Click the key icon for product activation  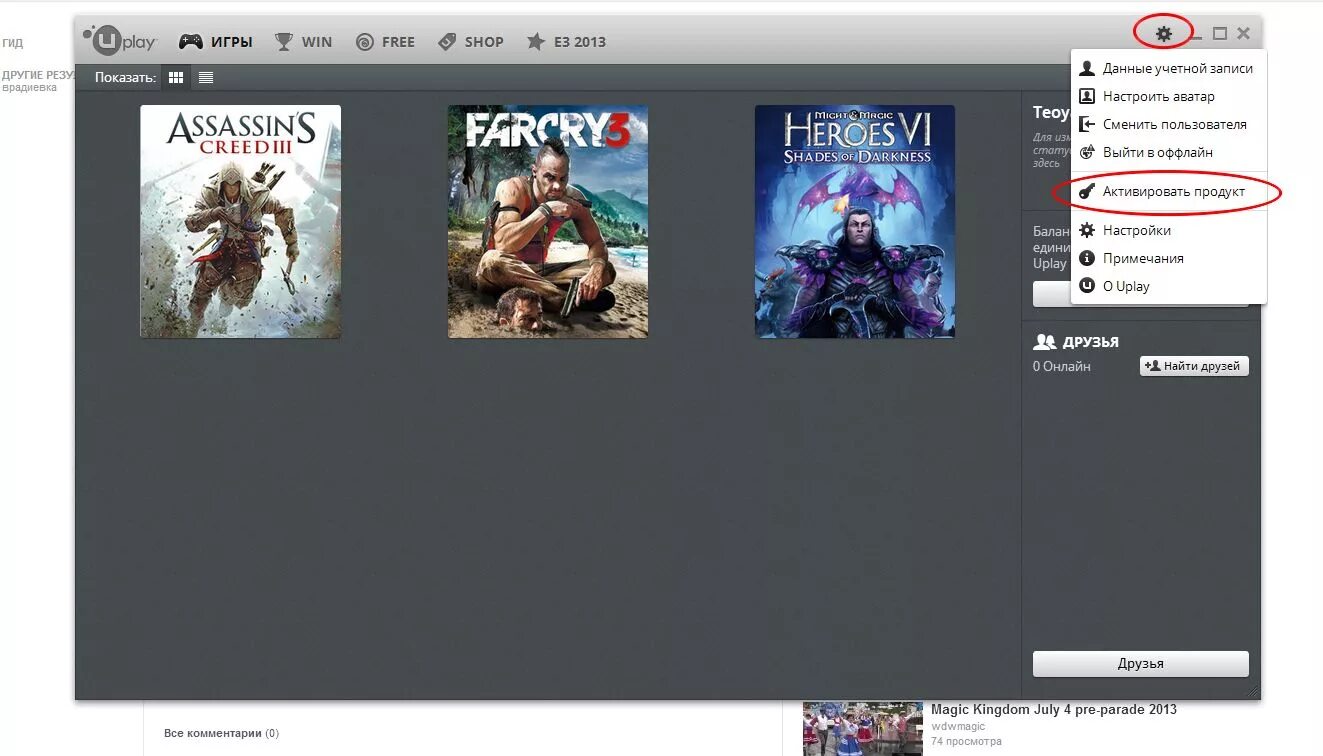pos(1087,191)
